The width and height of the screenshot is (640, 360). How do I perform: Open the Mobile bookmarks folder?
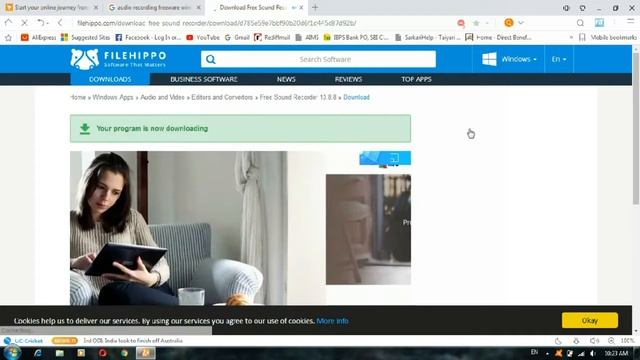coord(608,38)
